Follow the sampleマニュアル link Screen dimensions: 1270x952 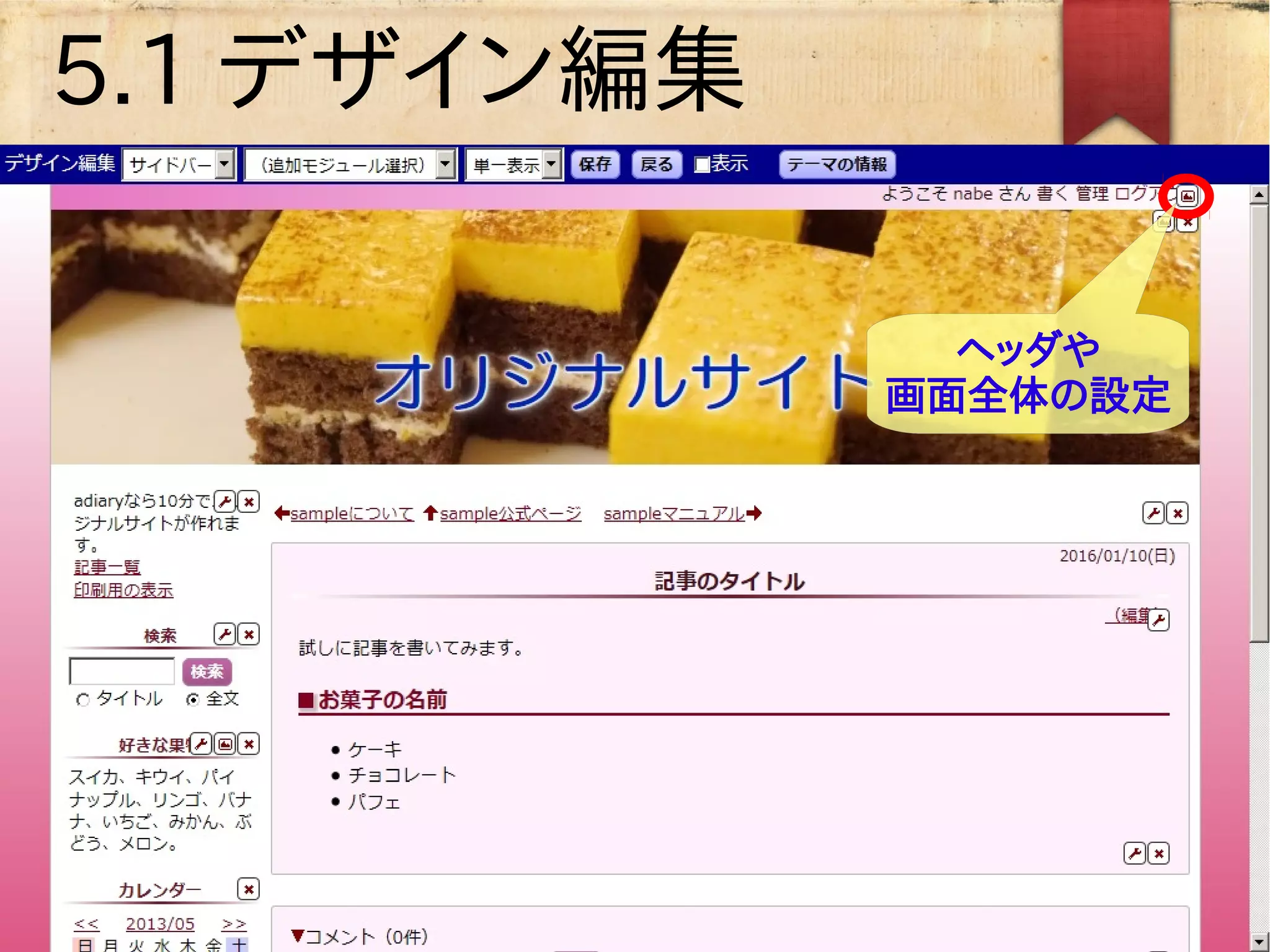(x=674, y=514)
